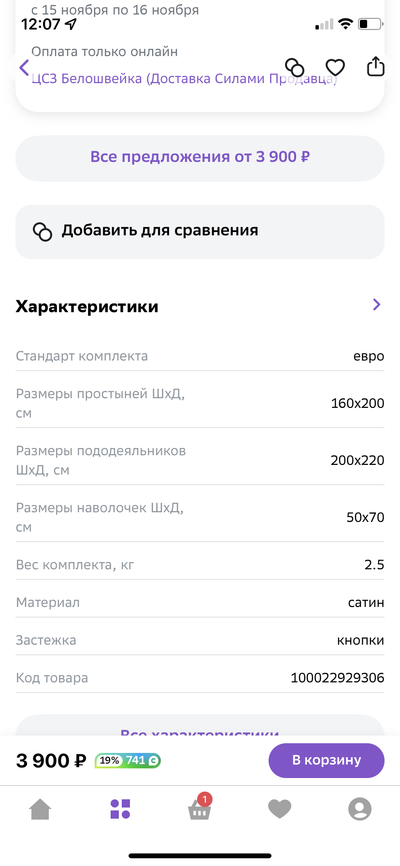Select the Код товара number 100022929306
This screenshot has width=400, height=866.
337,678
